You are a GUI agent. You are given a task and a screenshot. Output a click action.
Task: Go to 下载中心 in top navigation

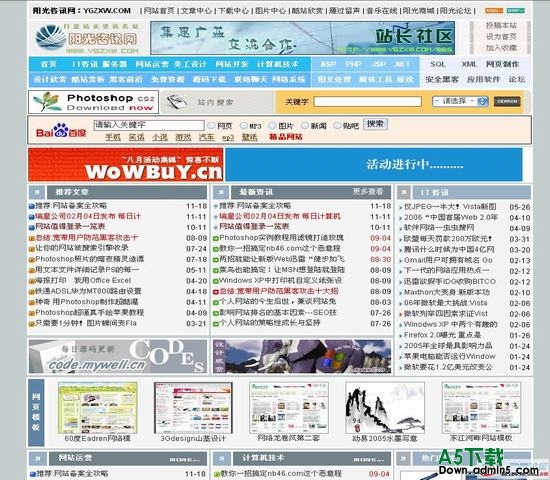[233, 11]
